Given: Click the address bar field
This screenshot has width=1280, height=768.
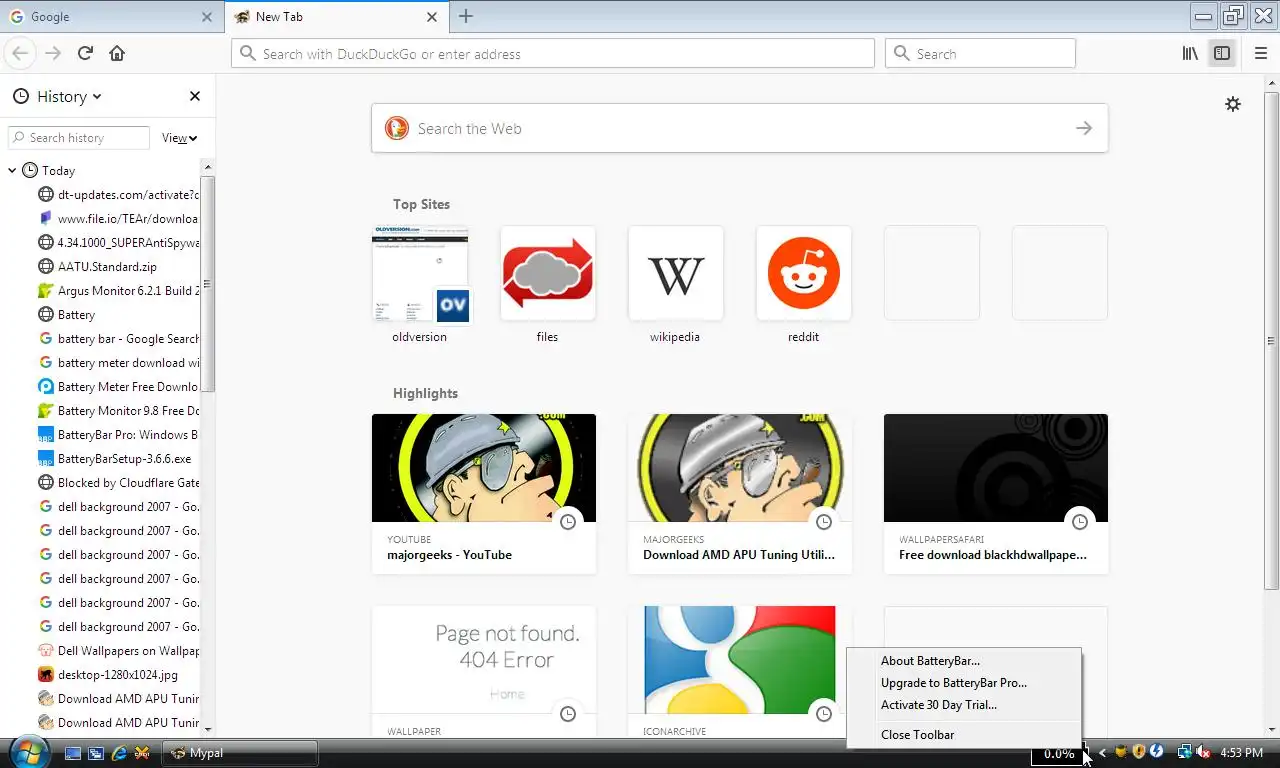Looking at the screenshot, I should (x=553, y=54).
